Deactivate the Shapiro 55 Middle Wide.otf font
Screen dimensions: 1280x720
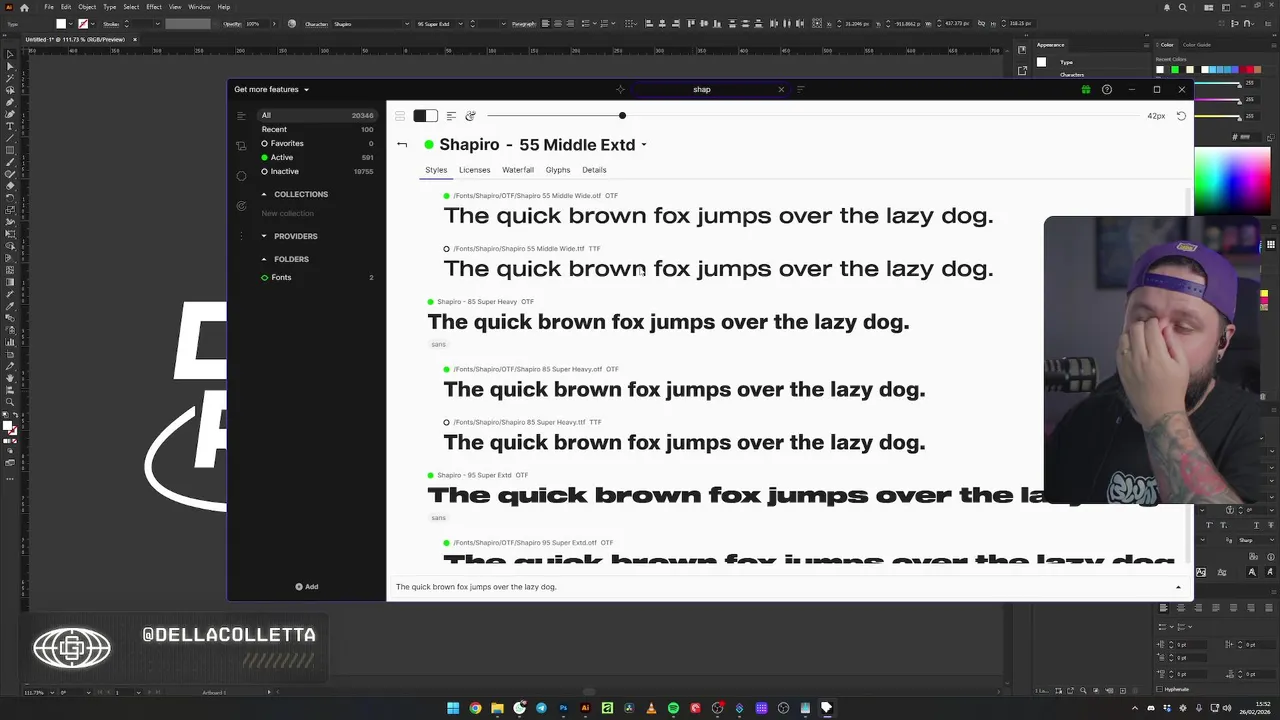click(x=446, y=196)
